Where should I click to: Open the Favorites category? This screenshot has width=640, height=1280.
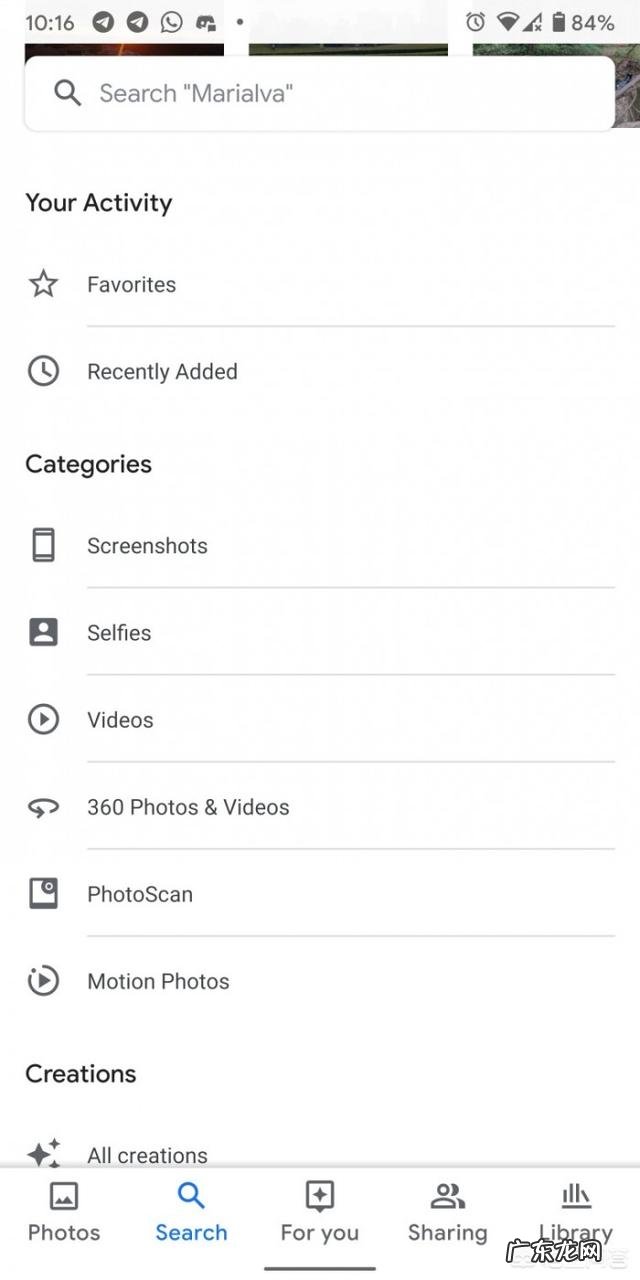click(131, 284)
